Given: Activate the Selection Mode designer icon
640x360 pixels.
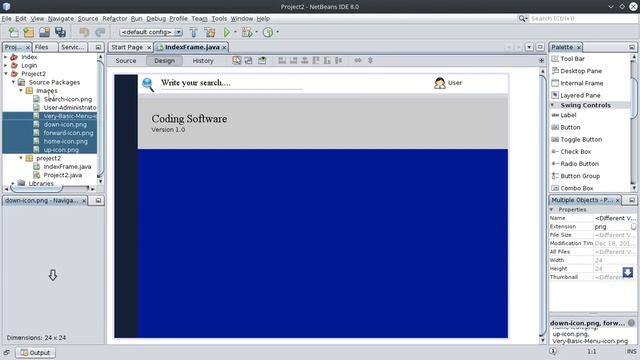Looking at the screenshot, I should [237, 60].
